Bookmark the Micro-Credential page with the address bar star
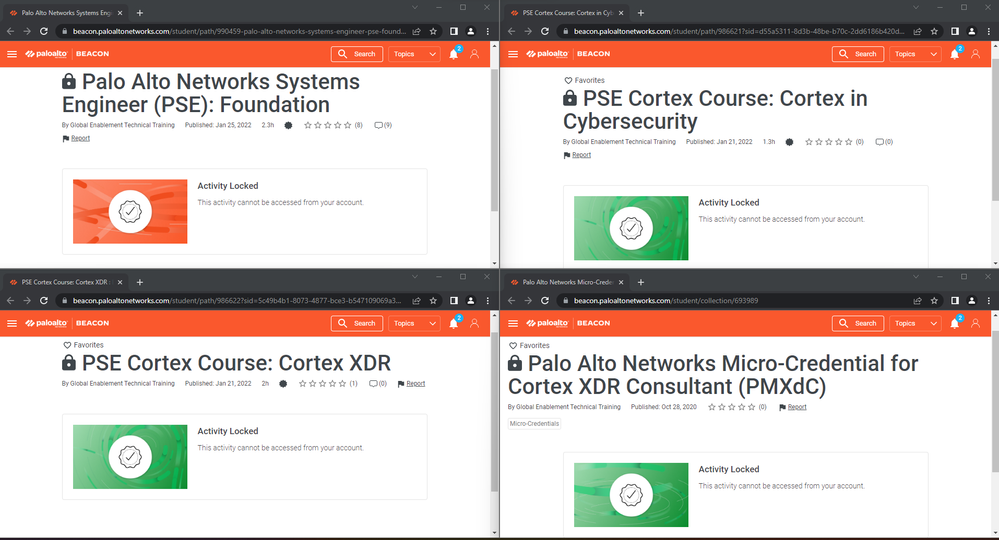The image size is (999, 540). (x=933, y=300)
